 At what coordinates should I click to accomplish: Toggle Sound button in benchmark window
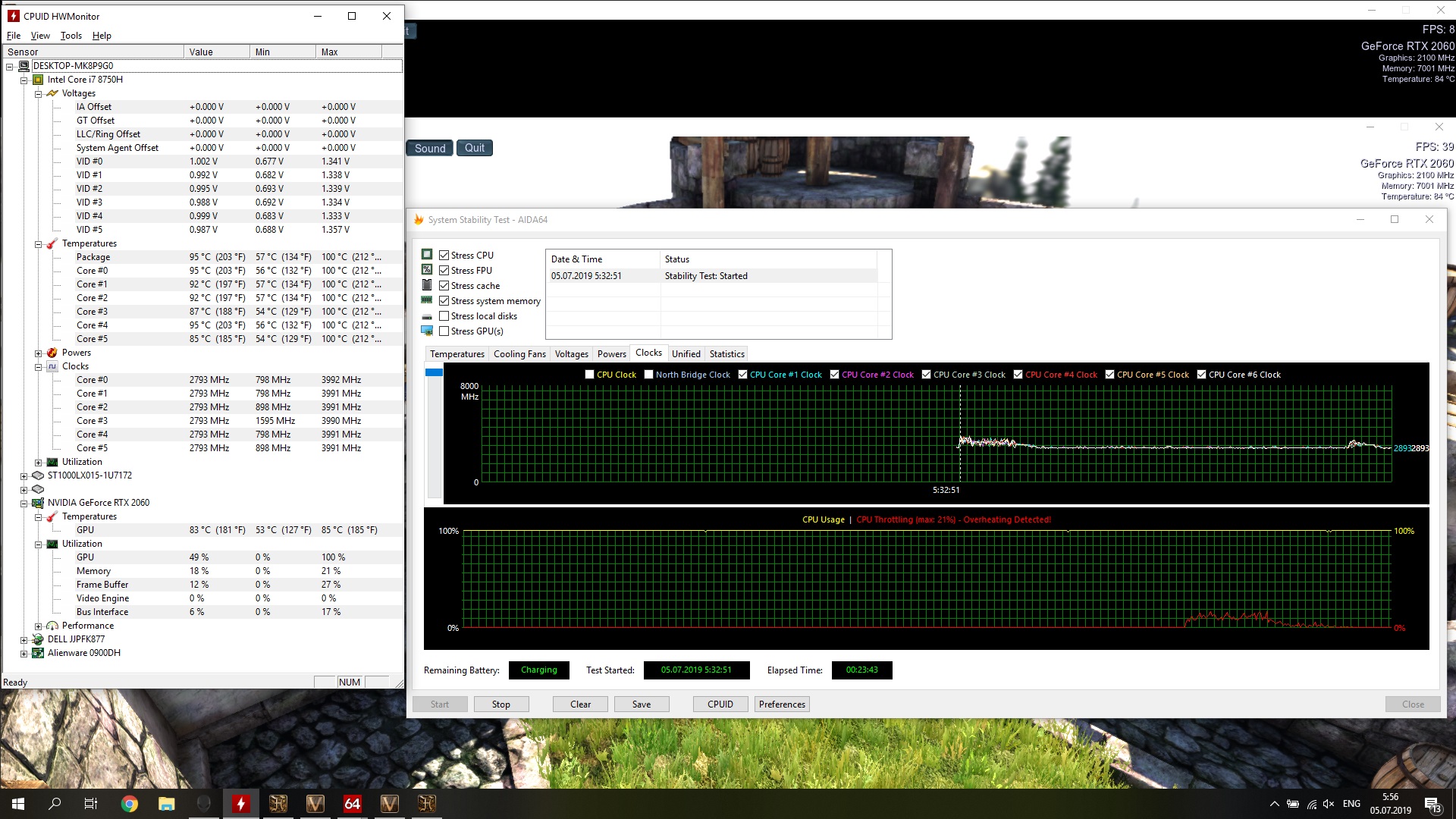430,148
